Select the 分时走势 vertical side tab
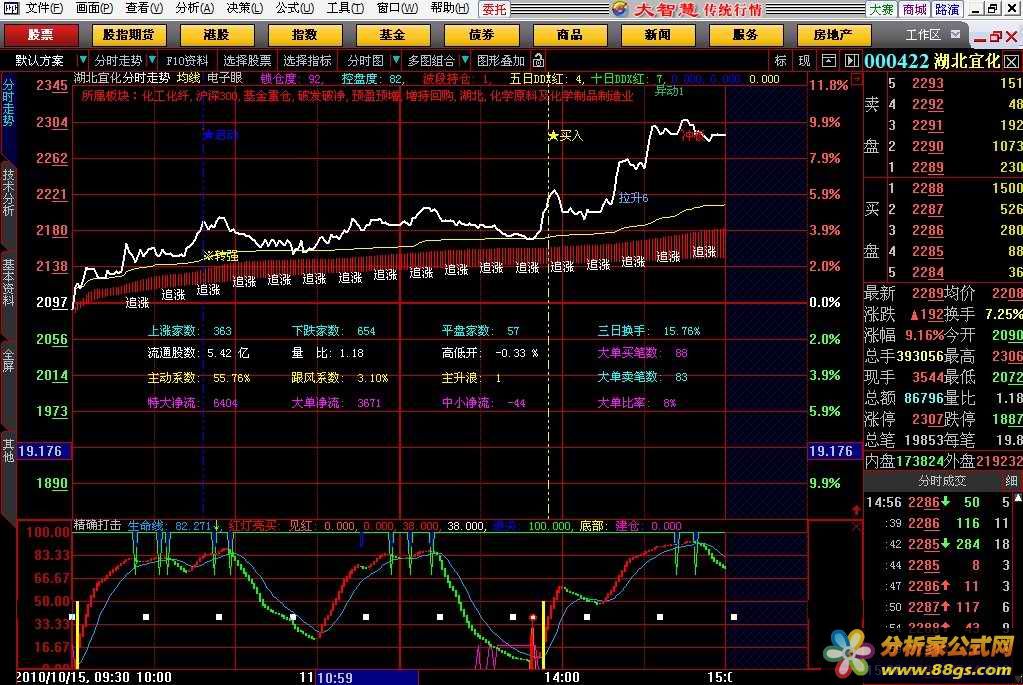 coord(8,102)
